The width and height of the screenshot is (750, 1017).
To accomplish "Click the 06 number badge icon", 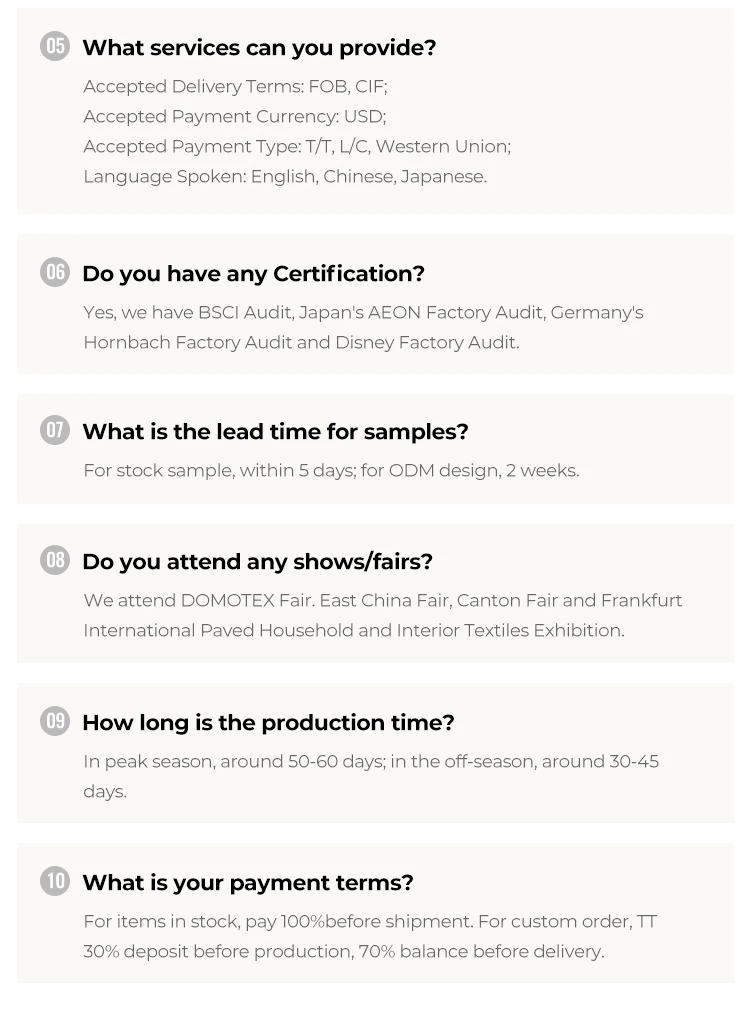I will (55, 272).
